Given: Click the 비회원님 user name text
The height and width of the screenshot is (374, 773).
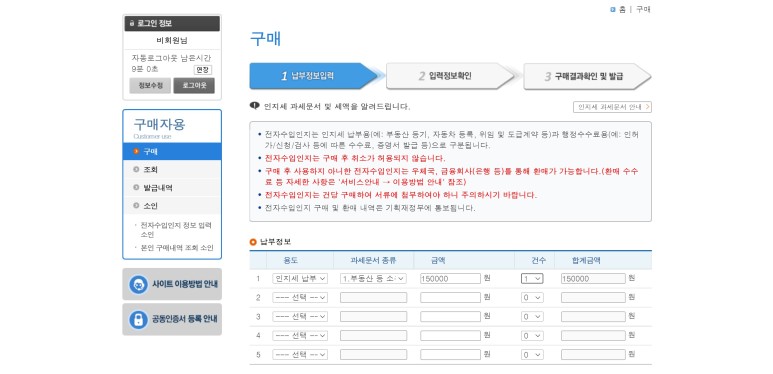Looking at the screenshot, I should point(172,40).
